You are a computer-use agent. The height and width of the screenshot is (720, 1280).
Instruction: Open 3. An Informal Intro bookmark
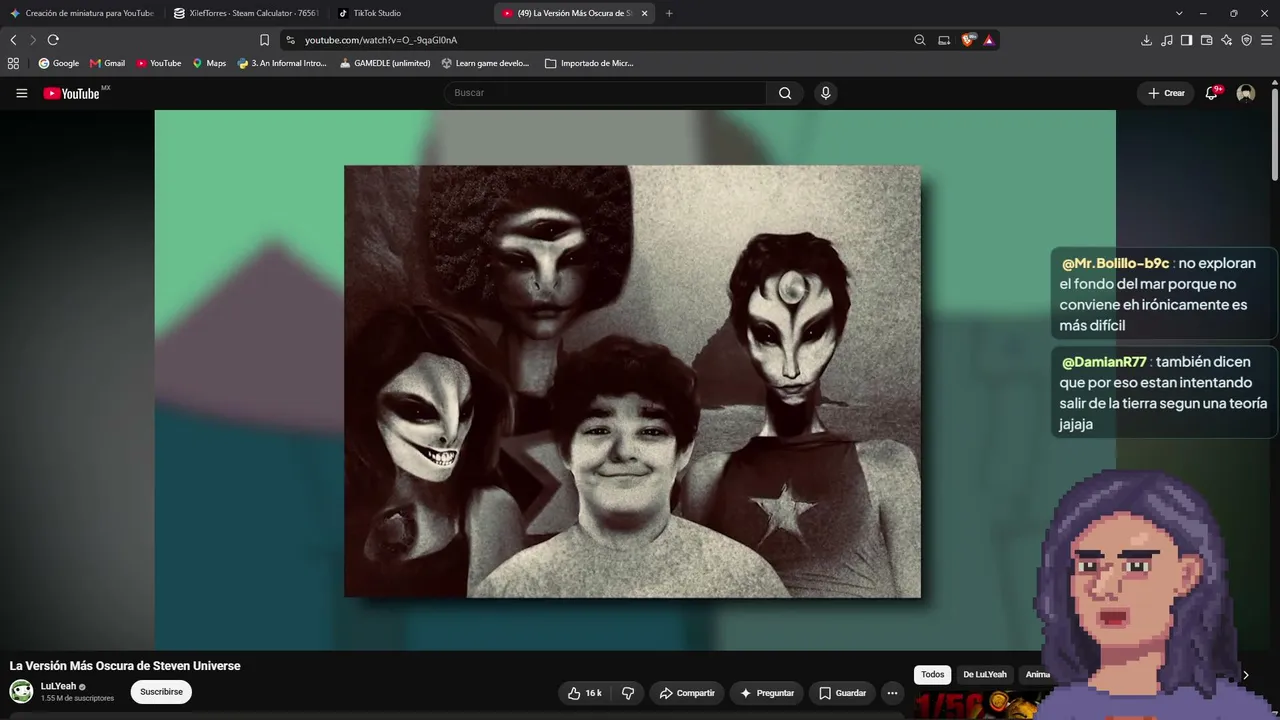tap(283, 63)
